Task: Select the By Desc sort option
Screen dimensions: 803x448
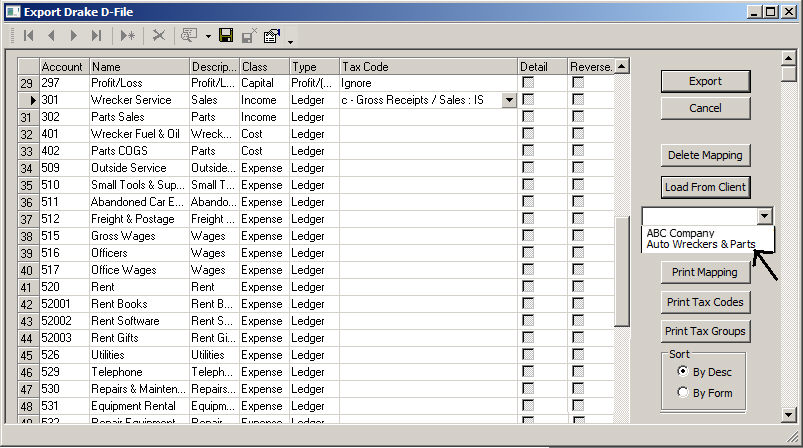Action: [x=683, y=371]
